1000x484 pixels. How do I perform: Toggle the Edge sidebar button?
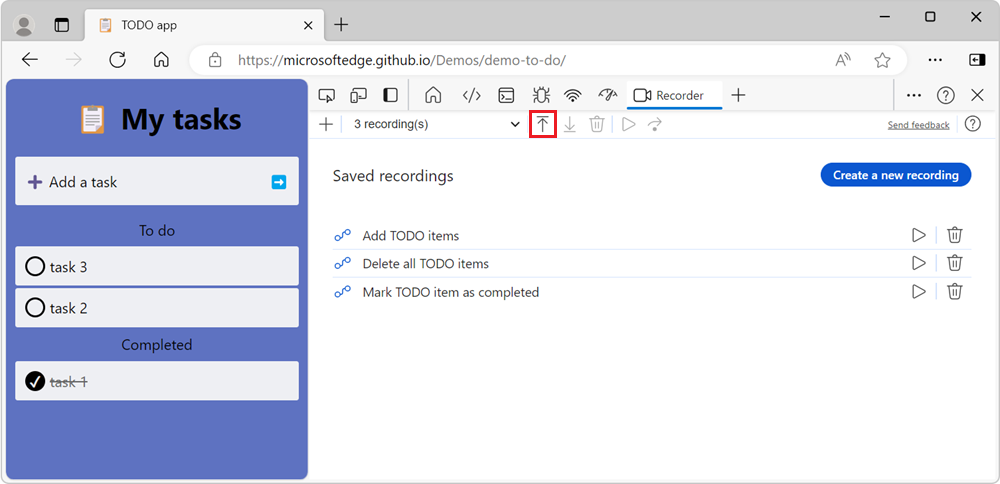pyautogui.click(x=976, y=60)
